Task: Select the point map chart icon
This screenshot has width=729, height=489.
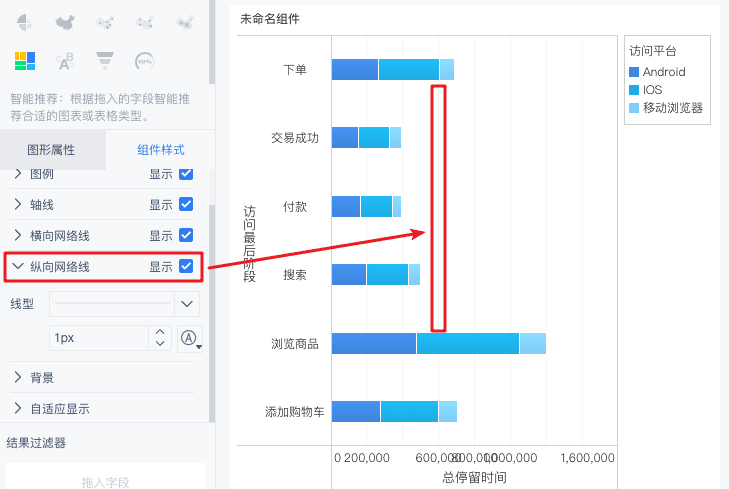Action: pos(105,22)
